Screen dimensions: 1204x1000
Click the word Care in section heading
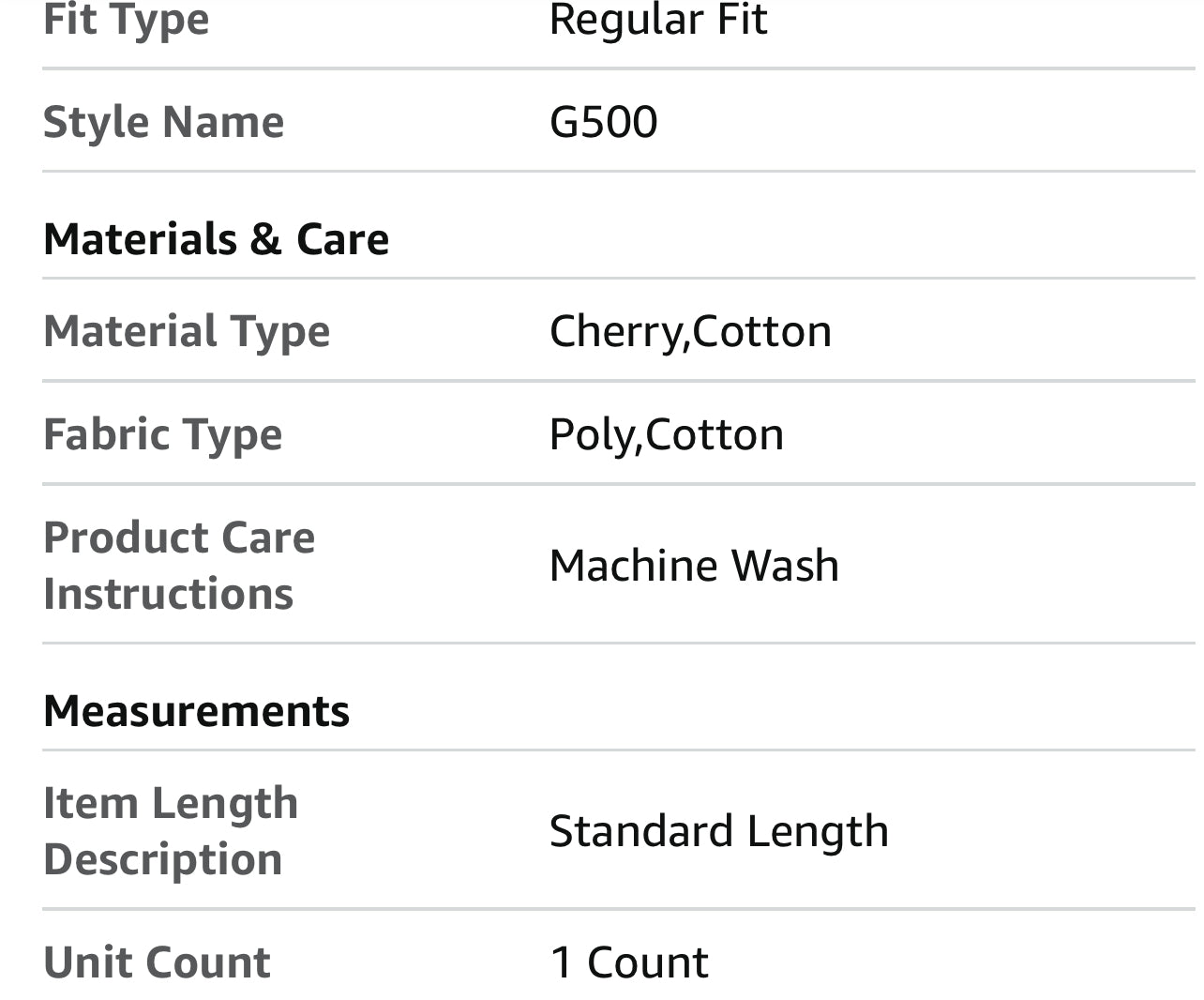(x=342, y=238)
